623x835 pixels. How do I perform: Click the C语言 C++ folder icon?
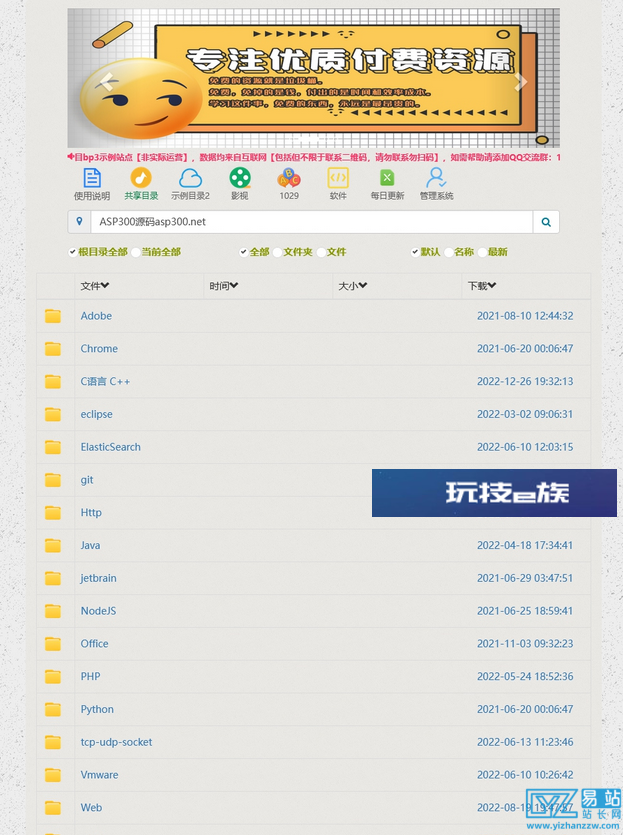[x=53, y=382]
